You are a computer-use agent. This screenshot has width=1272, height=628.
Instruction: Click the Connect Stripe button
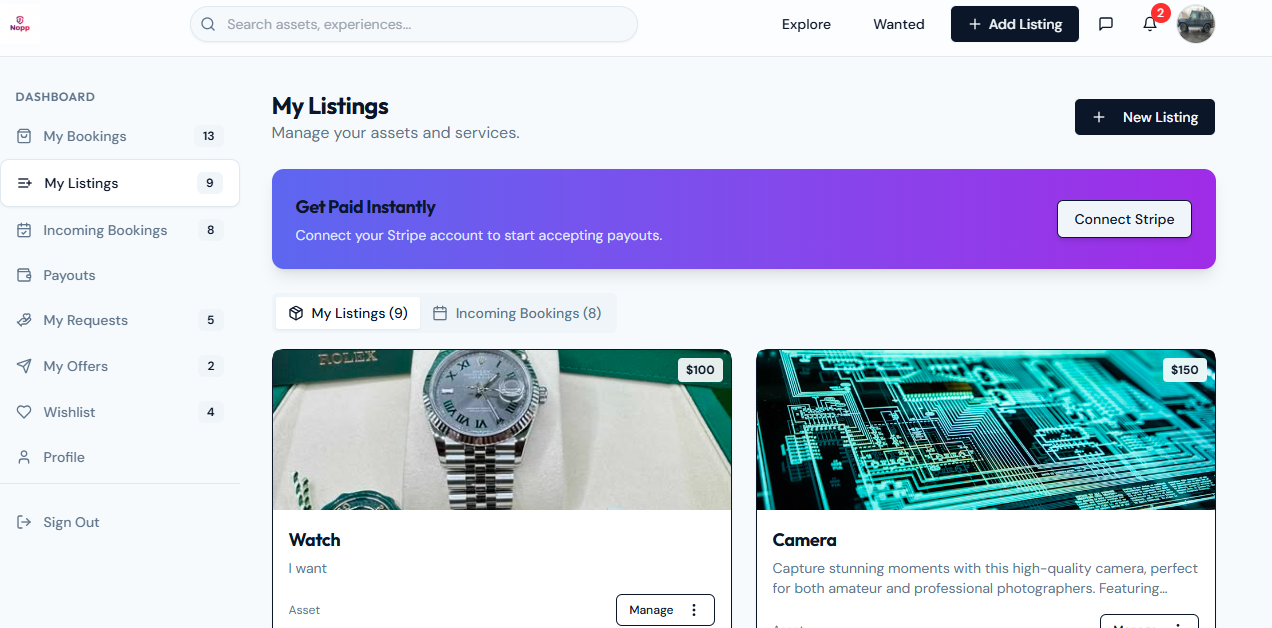coord(1124,219)
